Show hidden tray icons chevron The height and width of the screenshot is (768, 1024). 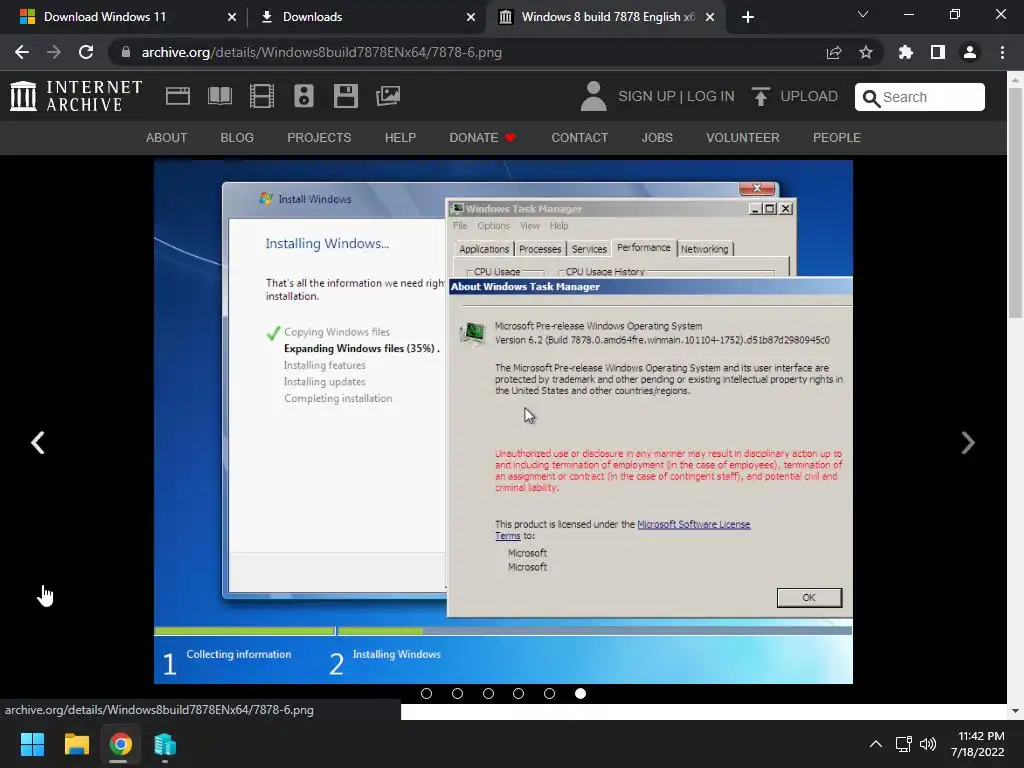coord(876,744)
